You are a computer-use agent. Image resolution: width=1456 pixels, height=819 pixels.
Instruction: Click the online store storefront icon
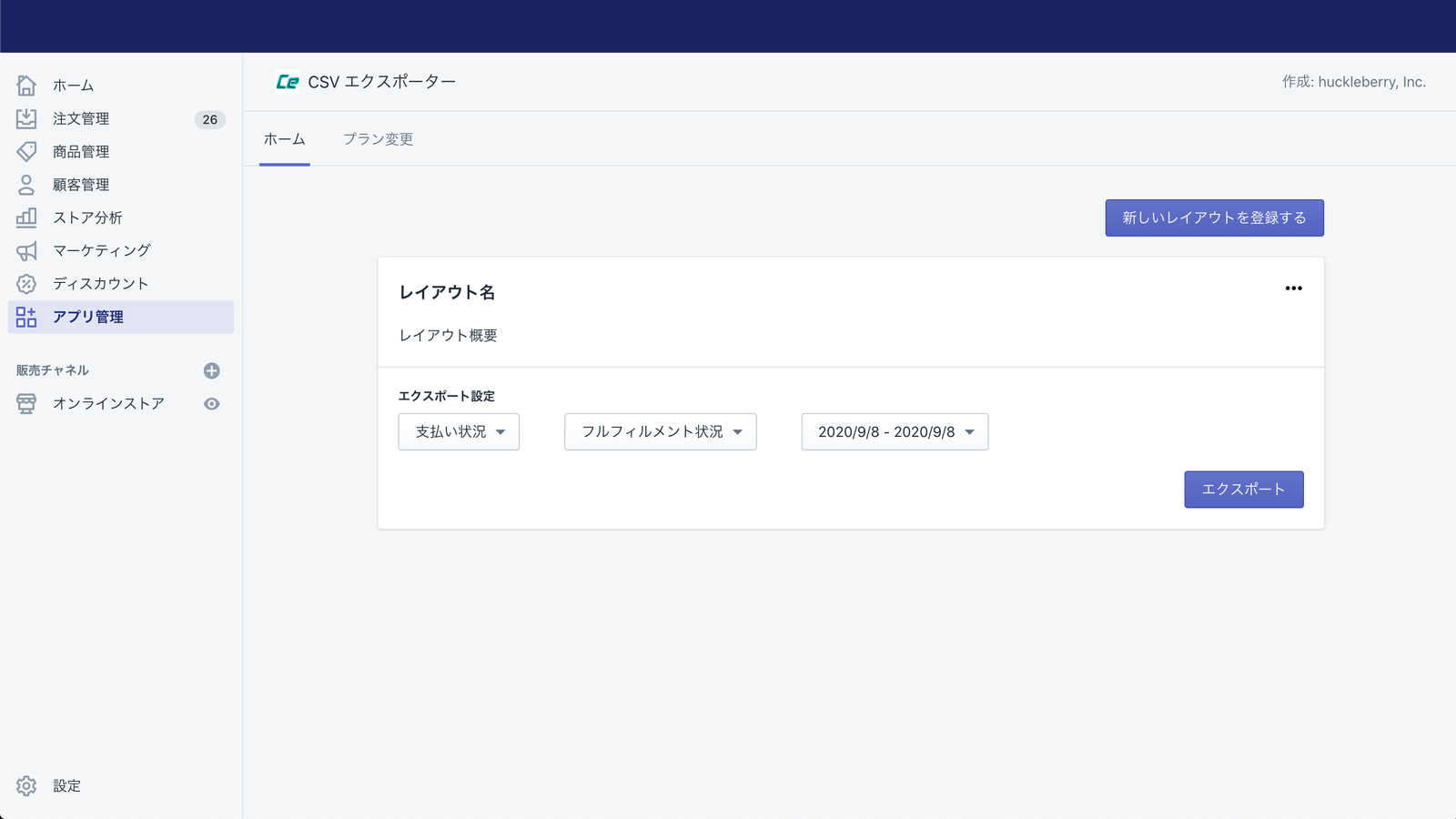26,404
